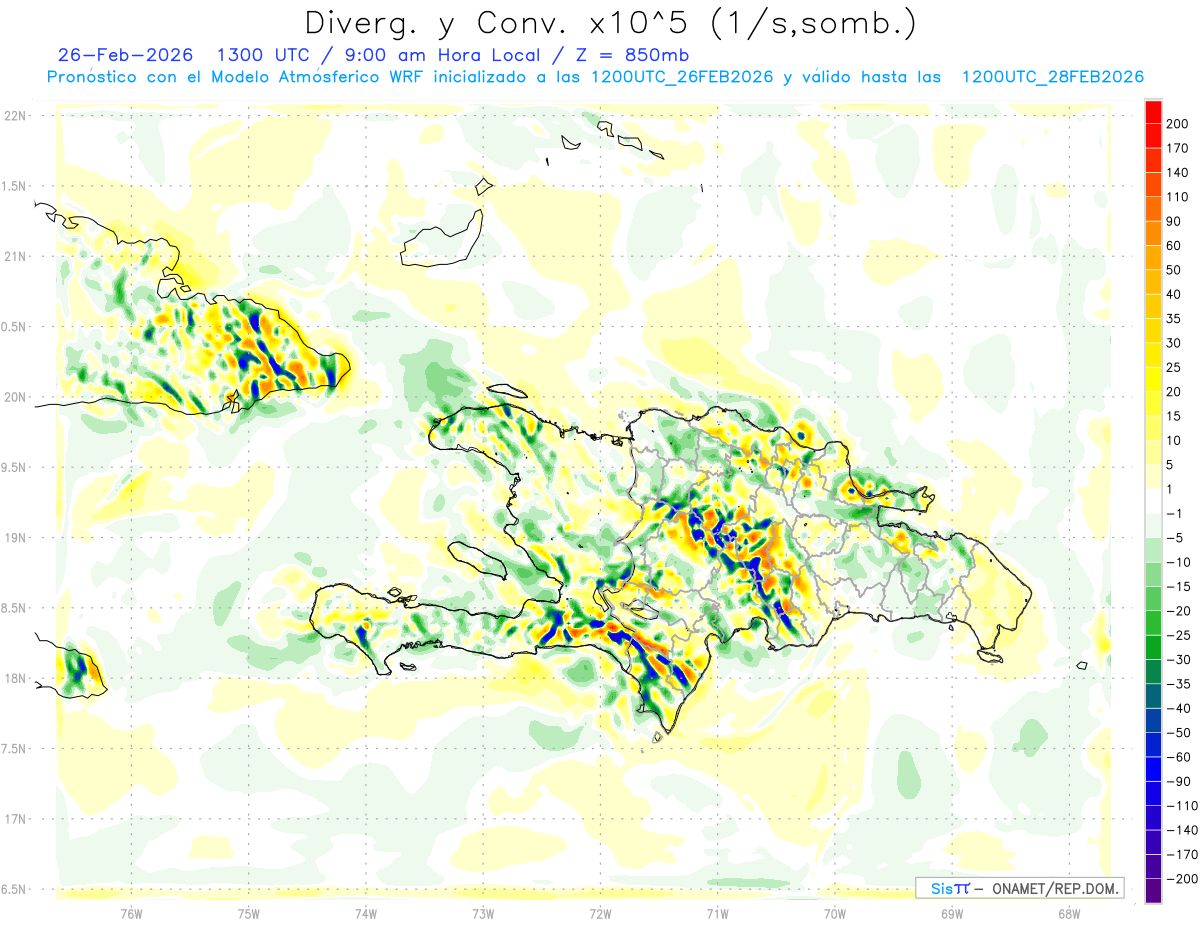Click the "SisTT - ONAMET/REP.DOM." credit box
This screenshot has height=927, width=1200.
[1019, 888]
